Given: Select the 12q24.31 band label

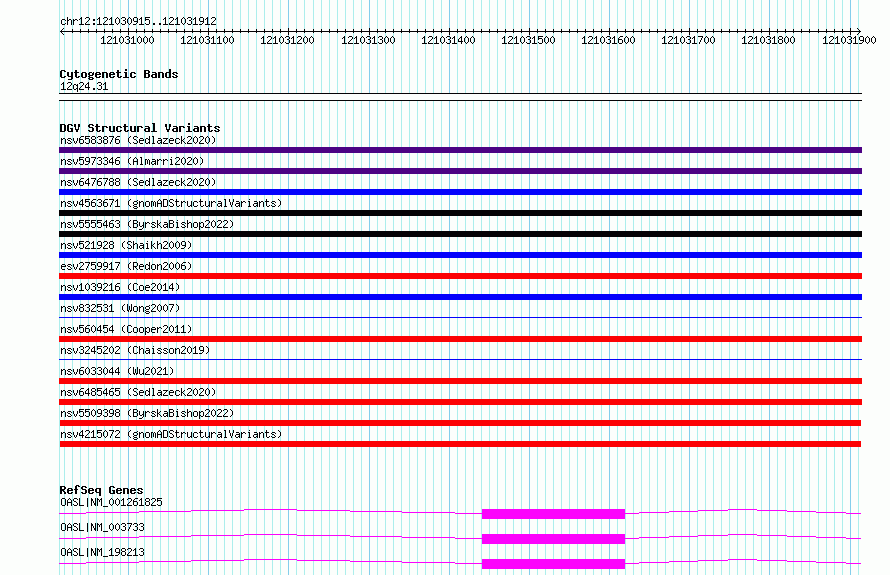Looking at the screenshot, I should coord(84,86).
